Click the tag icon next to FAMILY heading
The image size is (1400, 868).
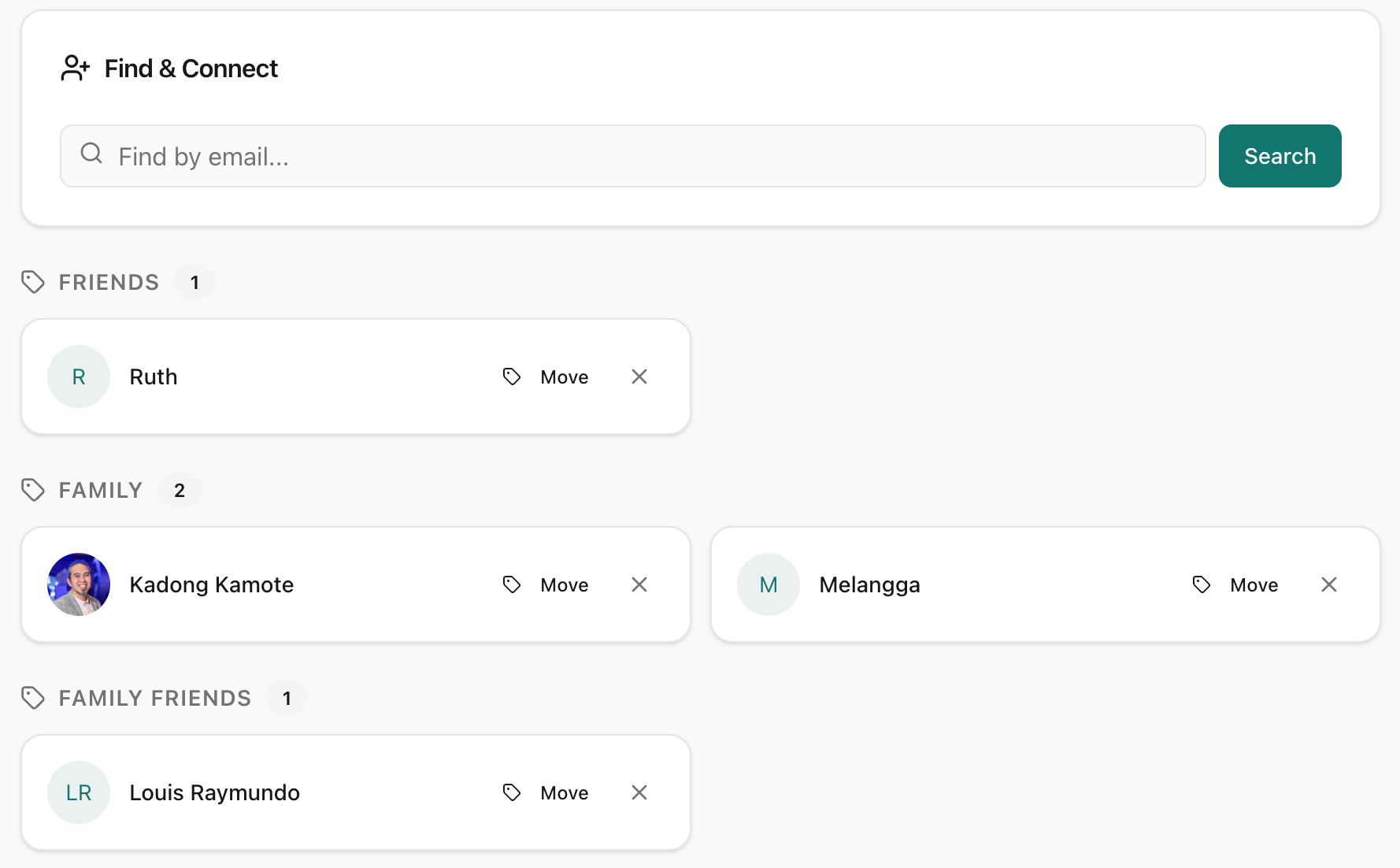tap(33, 490)
